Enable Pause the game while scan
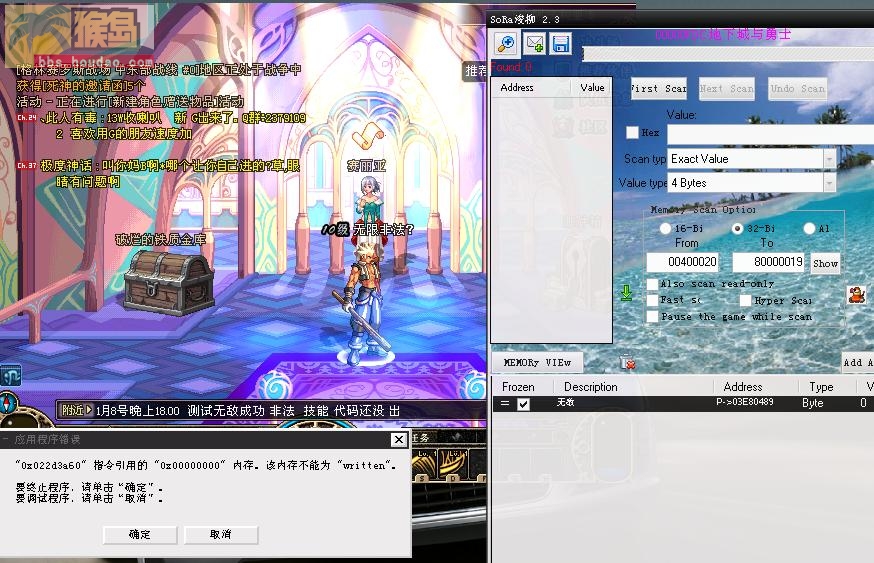The image size is (874, 563). [x=652, y=317]
